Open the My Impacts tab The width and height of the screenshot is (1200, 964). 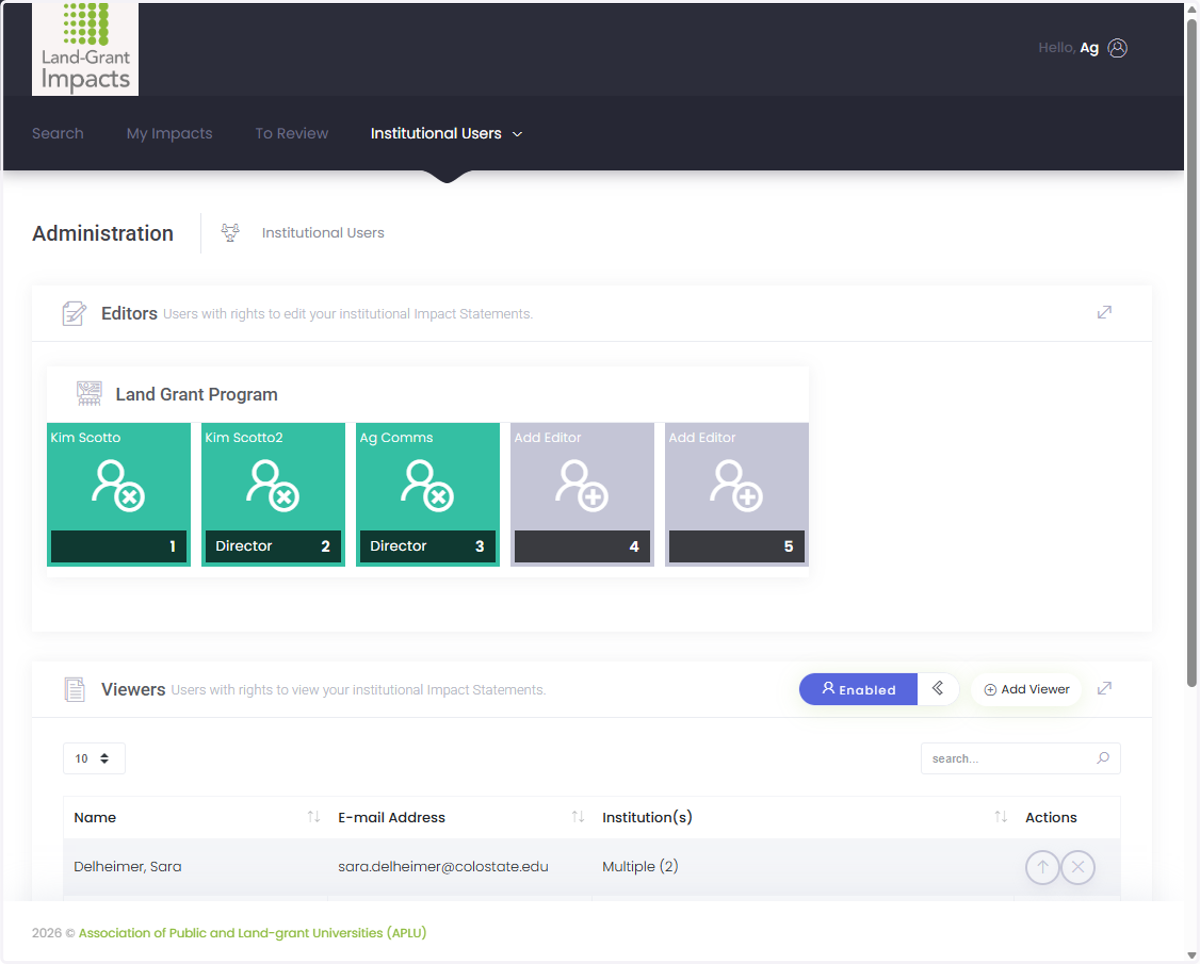(169, 133)
